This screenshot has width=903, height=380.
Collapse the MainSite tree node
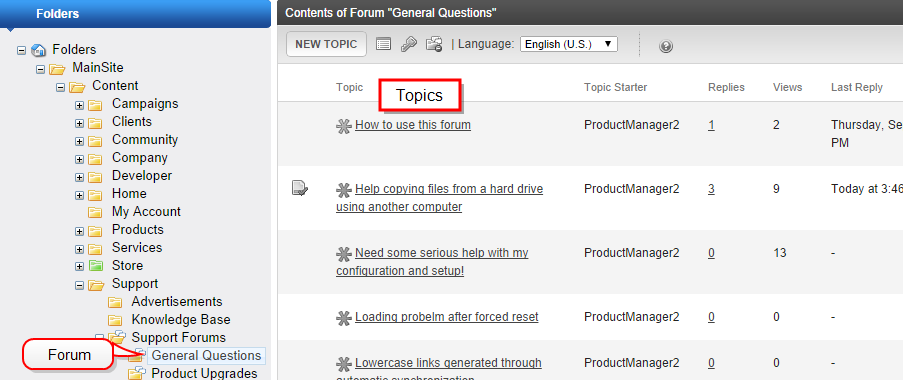[x=40, y=69]
